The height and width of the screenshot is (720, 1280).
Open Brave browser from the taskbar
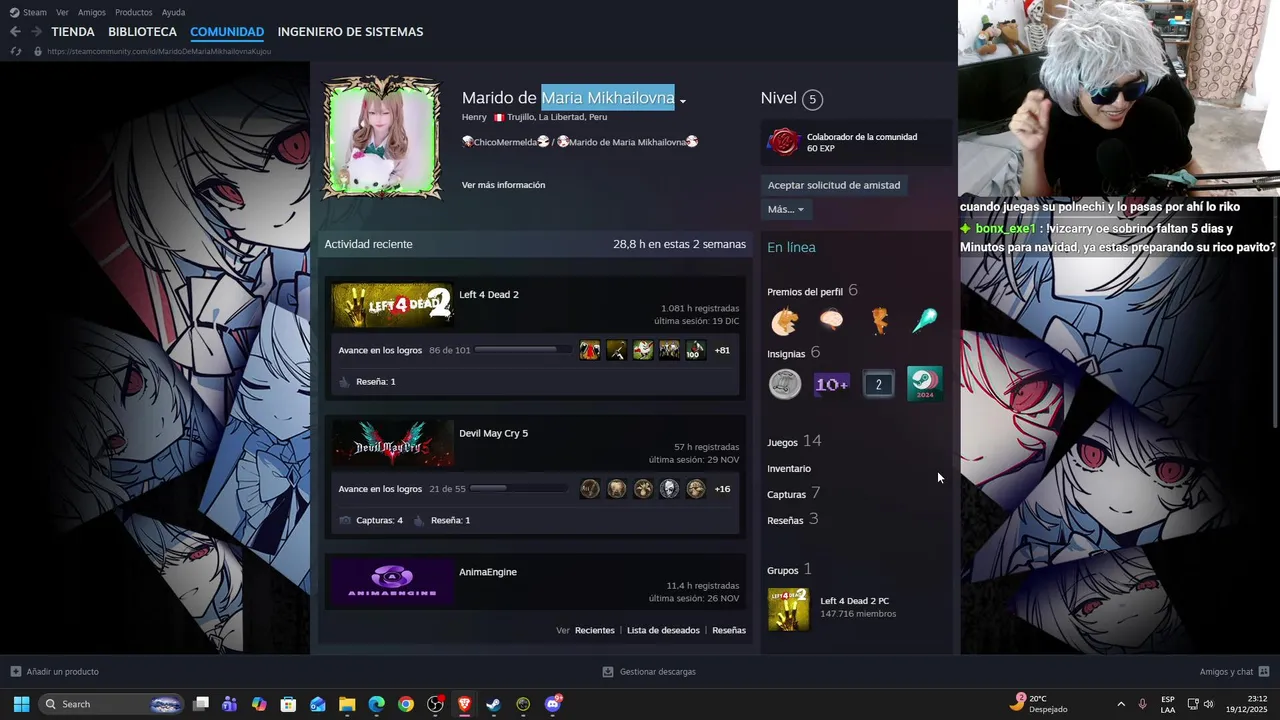pyautogui.click(x=464, y=704)
